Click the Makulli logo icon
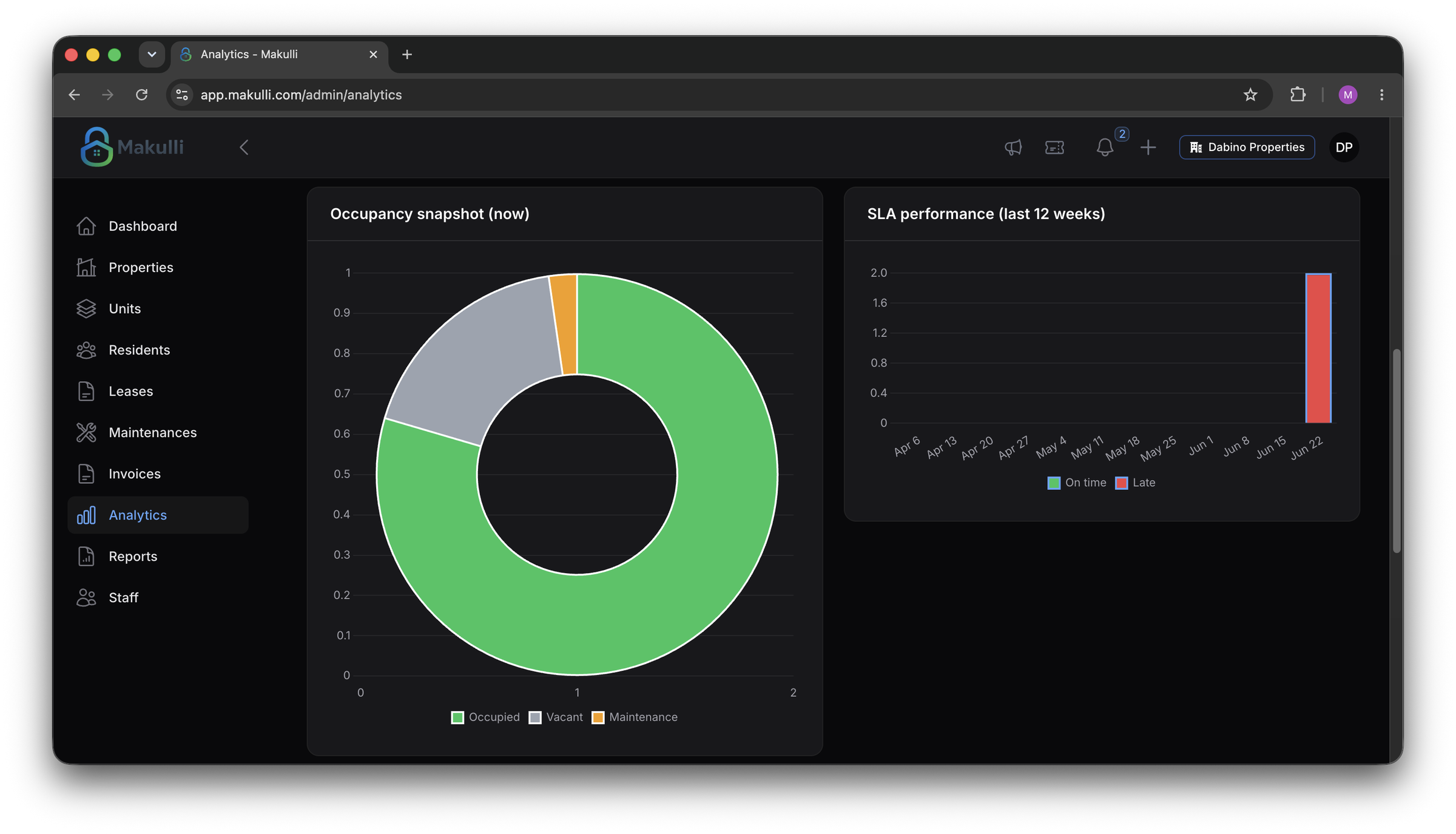 tap(96, 146)
